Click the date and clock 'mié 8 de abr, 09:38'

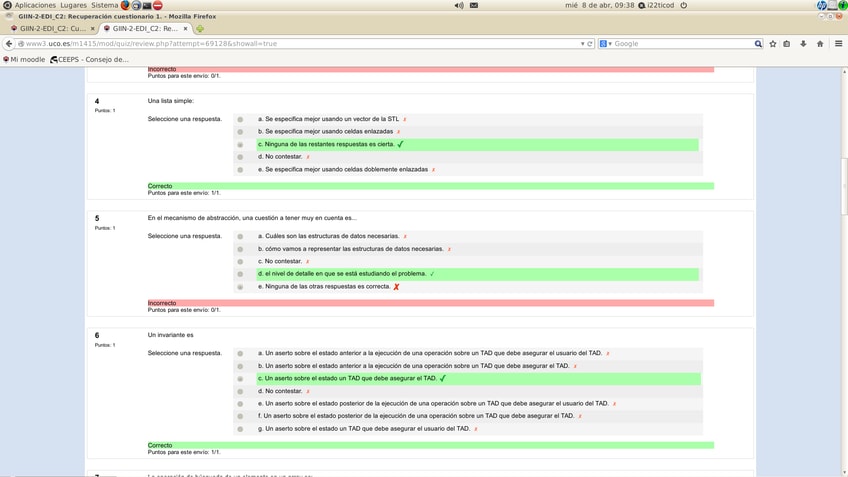[x=599, y=5]
